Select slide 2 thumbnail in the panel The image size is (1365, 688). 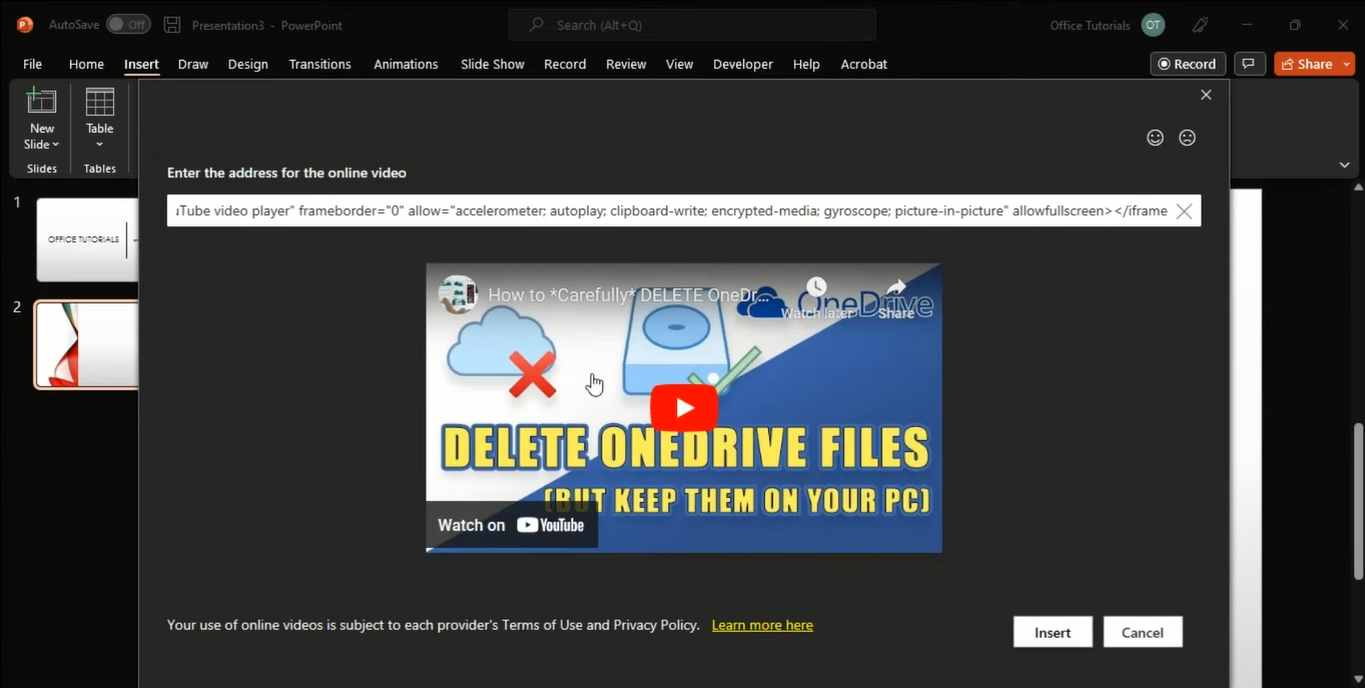(x=86, y=344)
